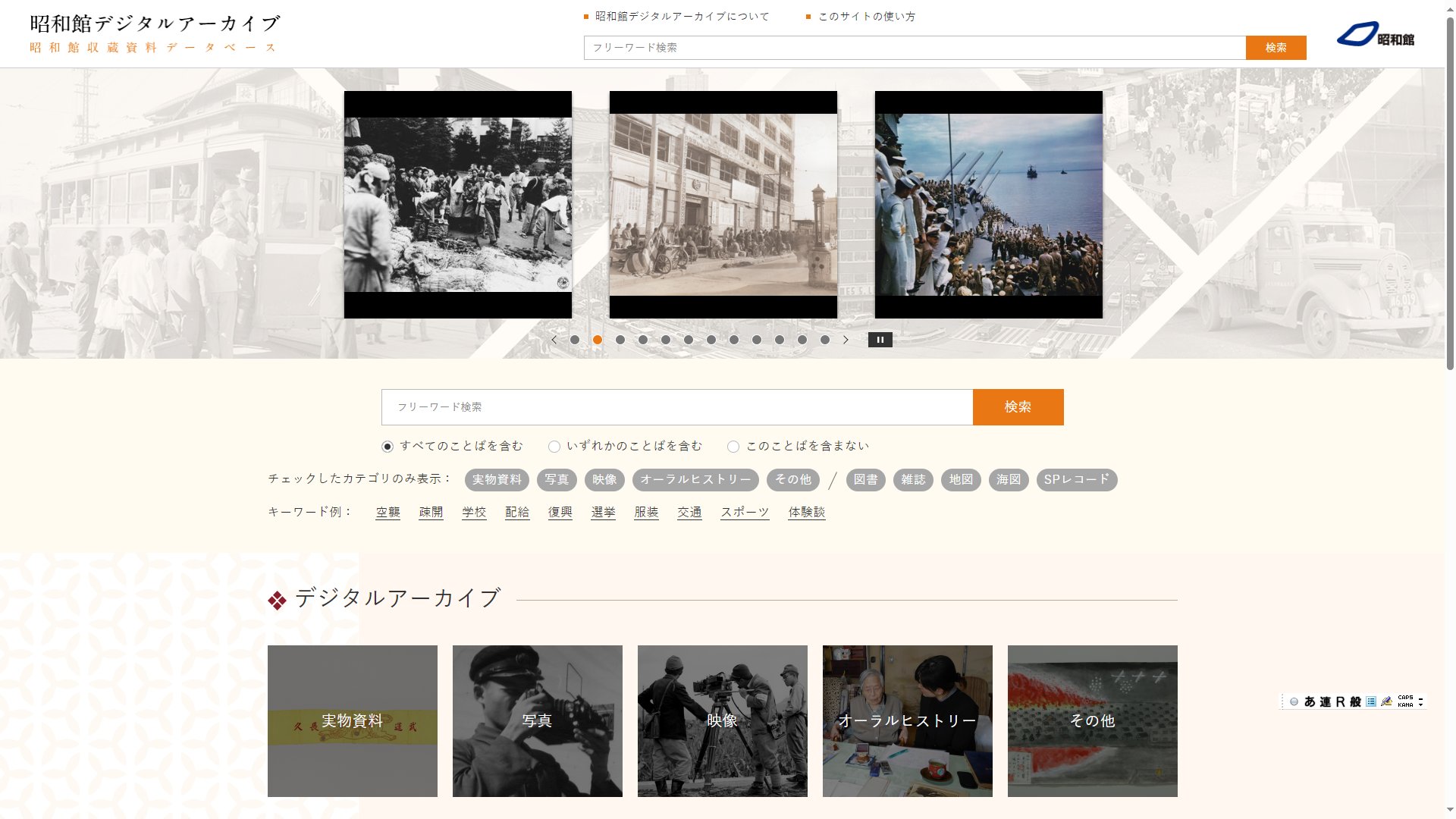Select the first carousel dot
The height and width of the screenshot is (819, 1456).
click(x=575, y=340)
